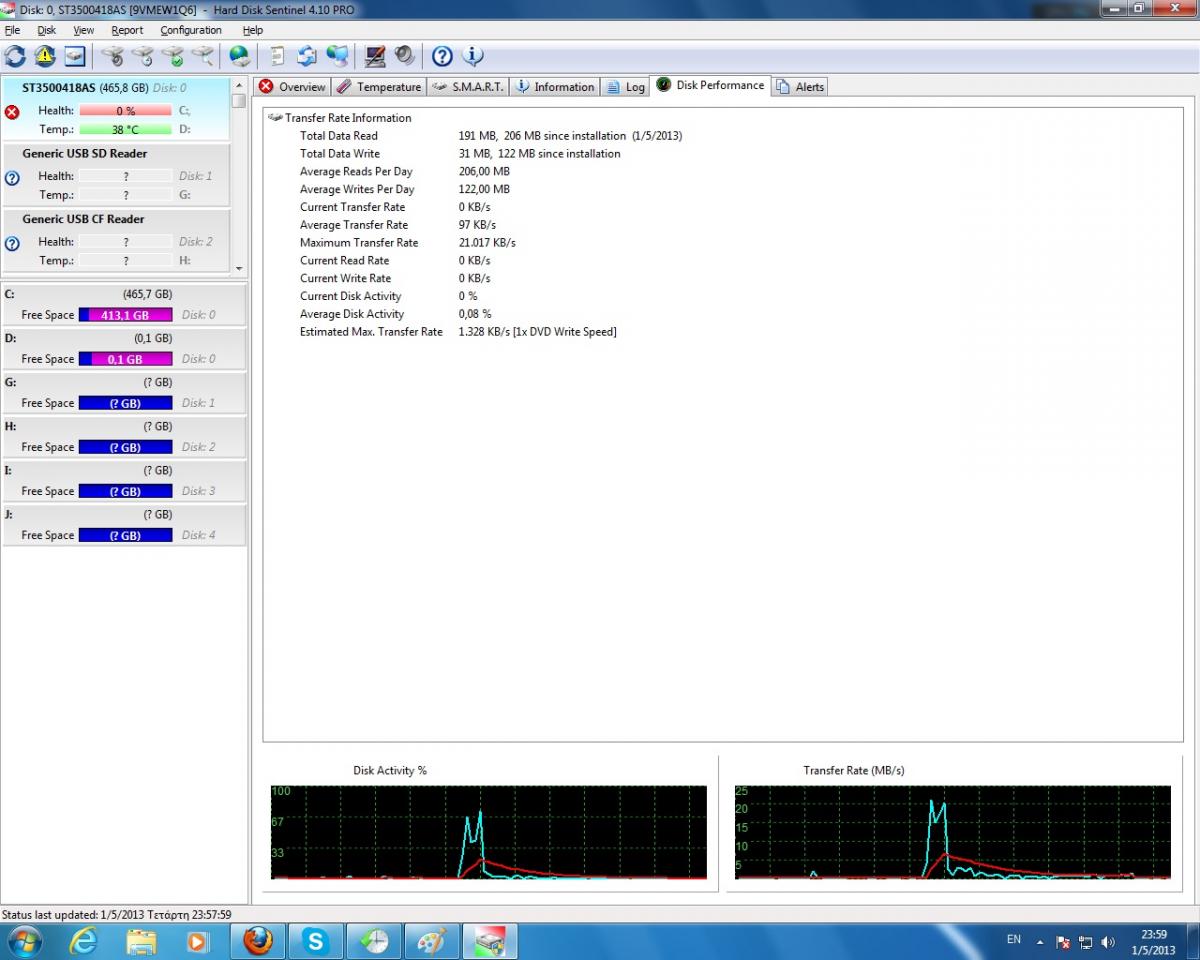Click the unknown status icon of Generic USB SD Reader
The height and width of the screenshot is (960, 1200).
point(12,178)
